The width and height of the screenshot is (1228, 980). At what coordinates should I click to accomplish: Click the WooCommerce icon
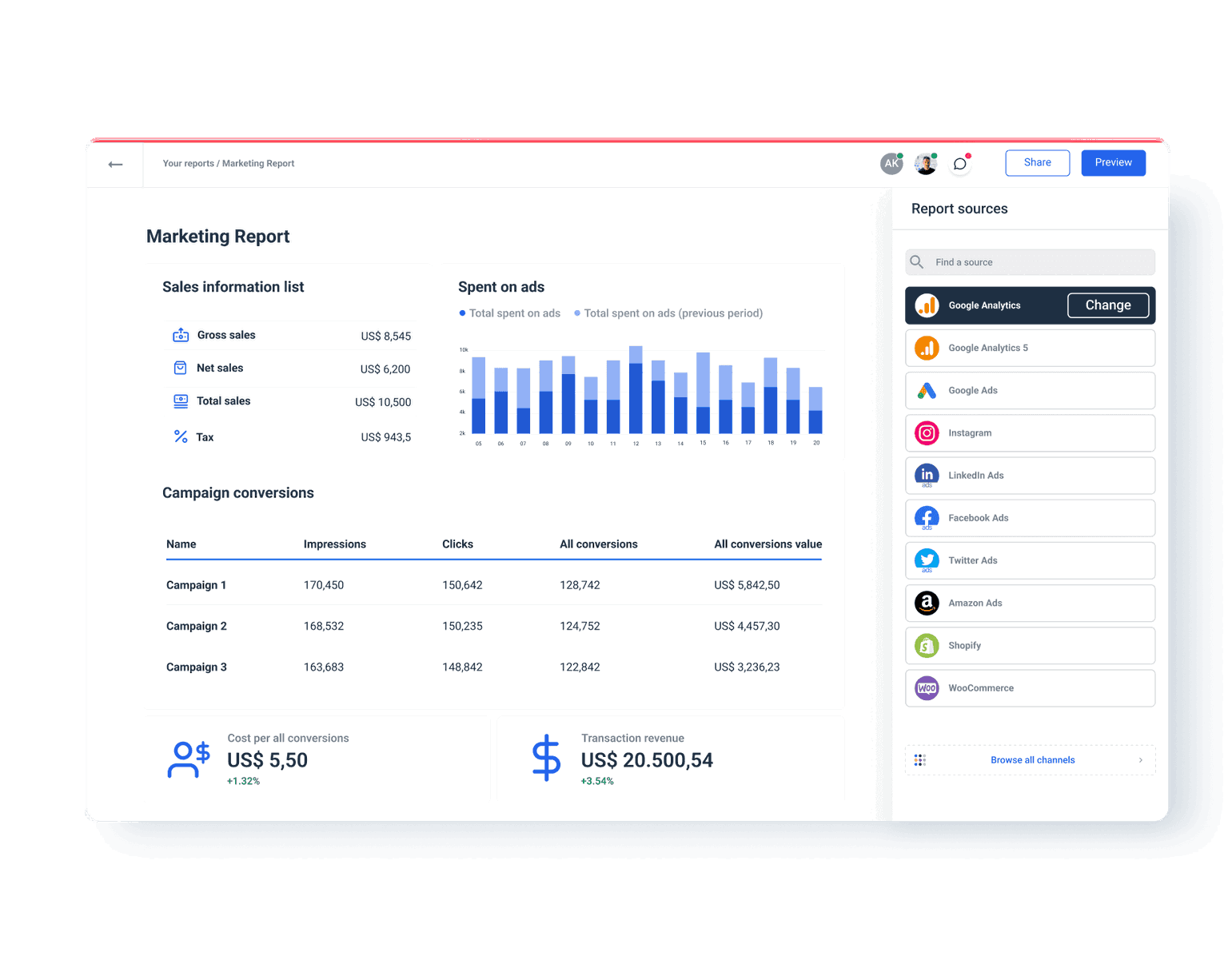pos(927,688)
